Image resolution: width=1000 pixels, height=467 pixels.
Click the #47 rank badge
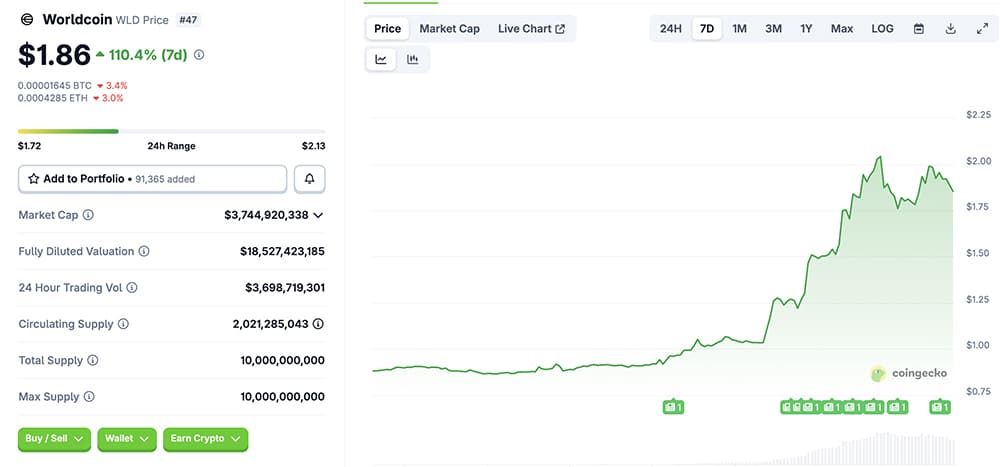click(188, 20)
